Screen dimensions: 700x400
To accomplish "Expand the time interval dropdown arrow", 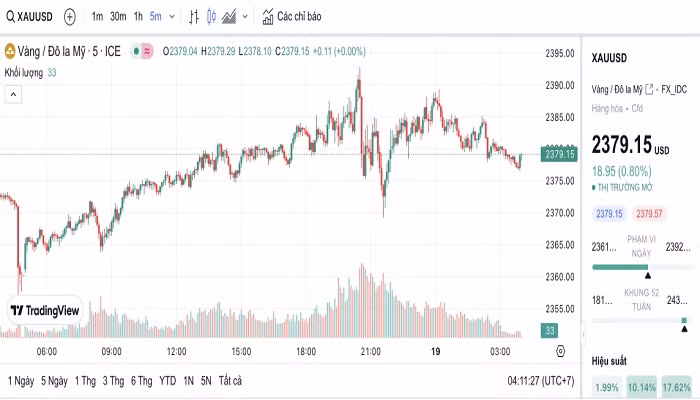I will (172, 17).
